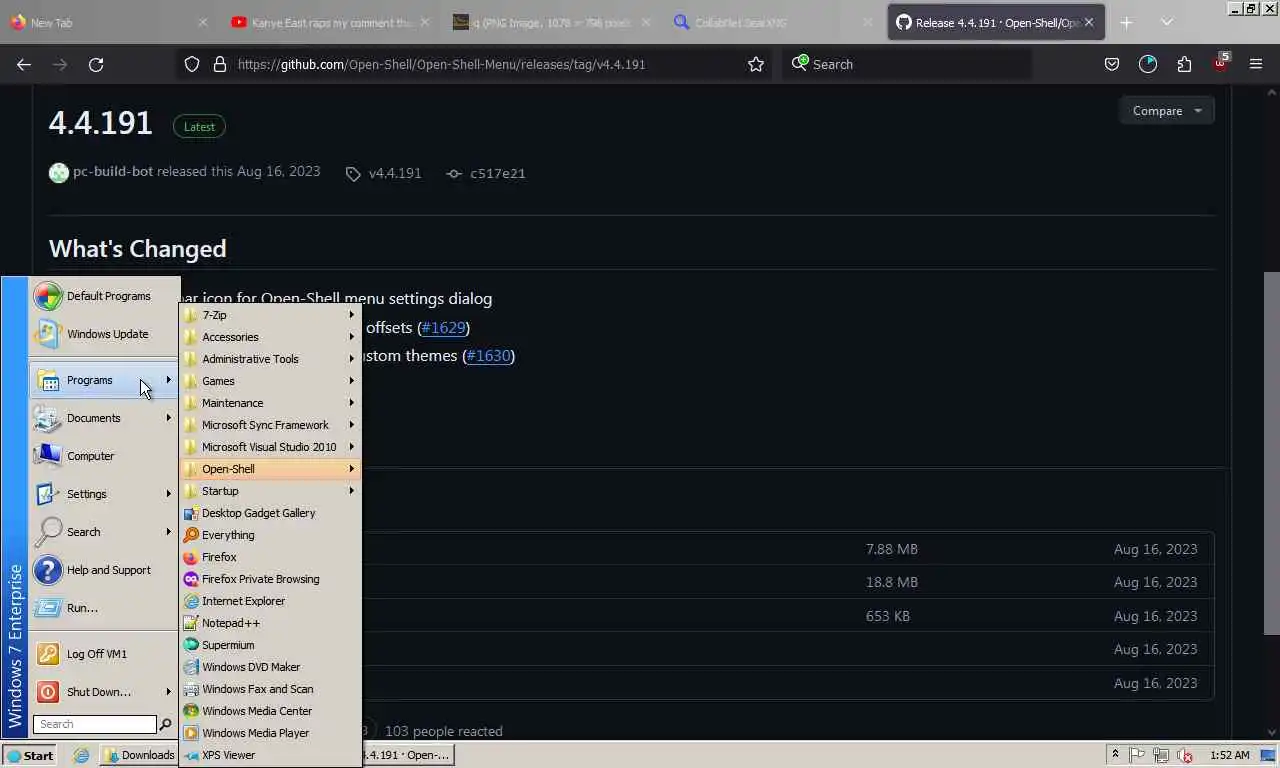Open the Downloads taskbar button
Screen dimensions: 1280x768
(139, 755)
